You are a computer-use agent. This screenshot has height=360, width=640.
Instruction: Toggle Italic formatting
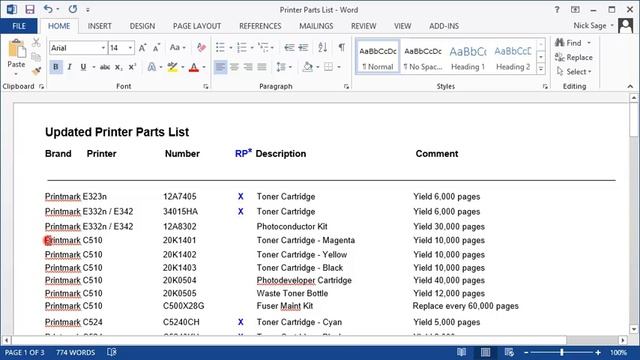[x=69, y=67]
